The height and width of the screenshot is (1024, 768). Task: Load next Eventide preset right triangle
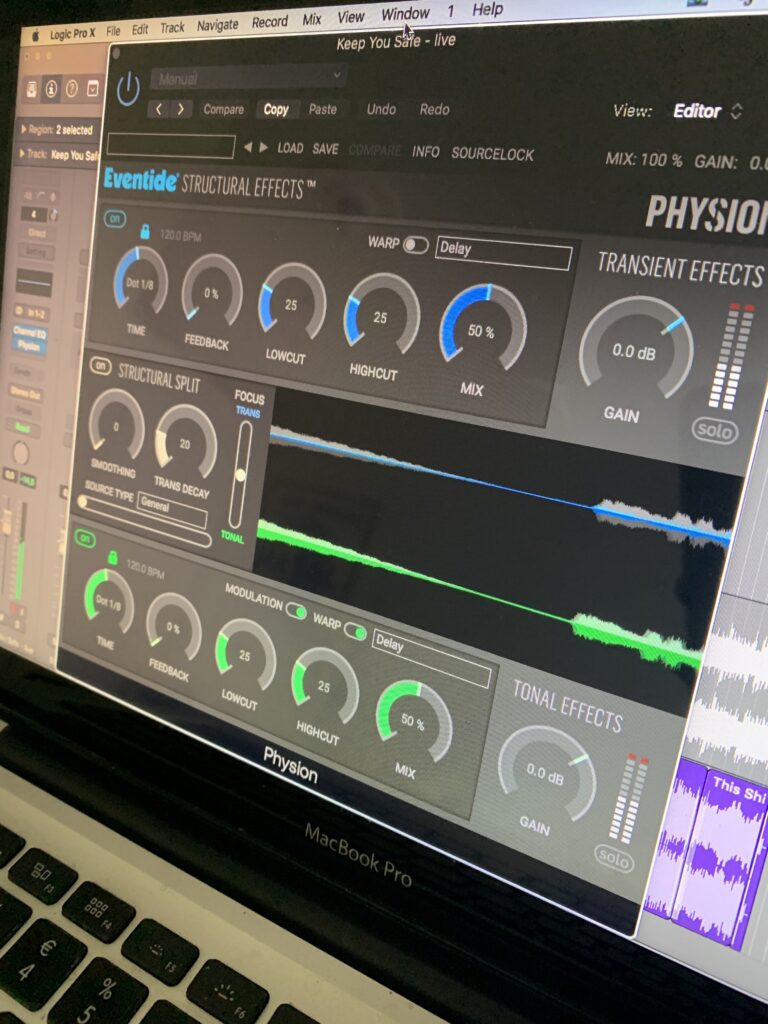click(264, 148)
